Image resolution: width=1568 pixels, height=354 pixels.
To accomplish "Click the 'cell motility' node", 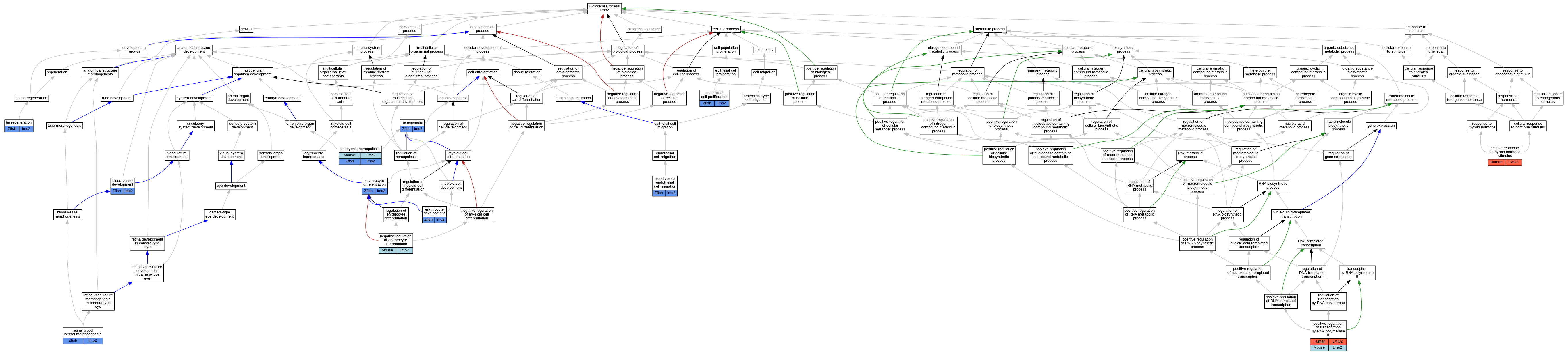I will tap(764, 50).
